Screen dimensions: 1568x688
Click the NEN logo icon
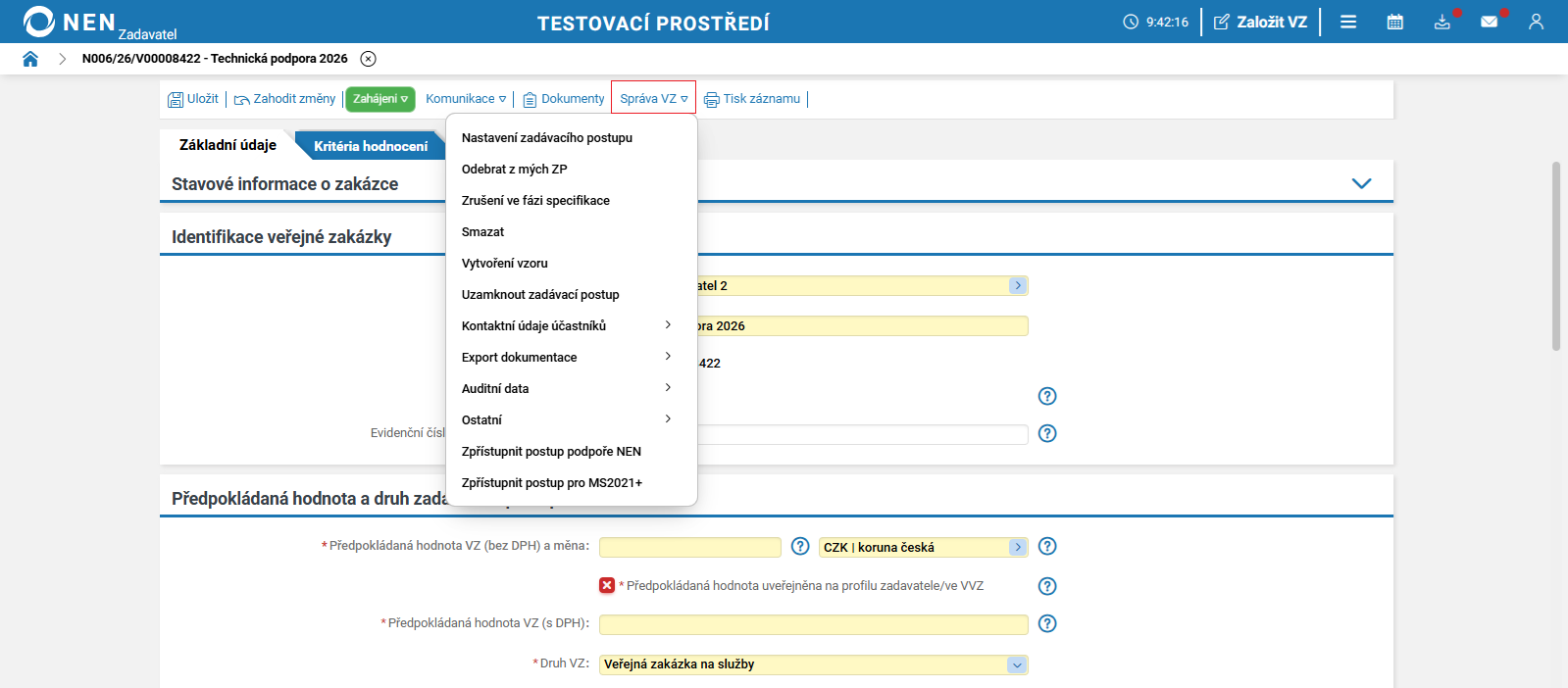tap(39, 22)
